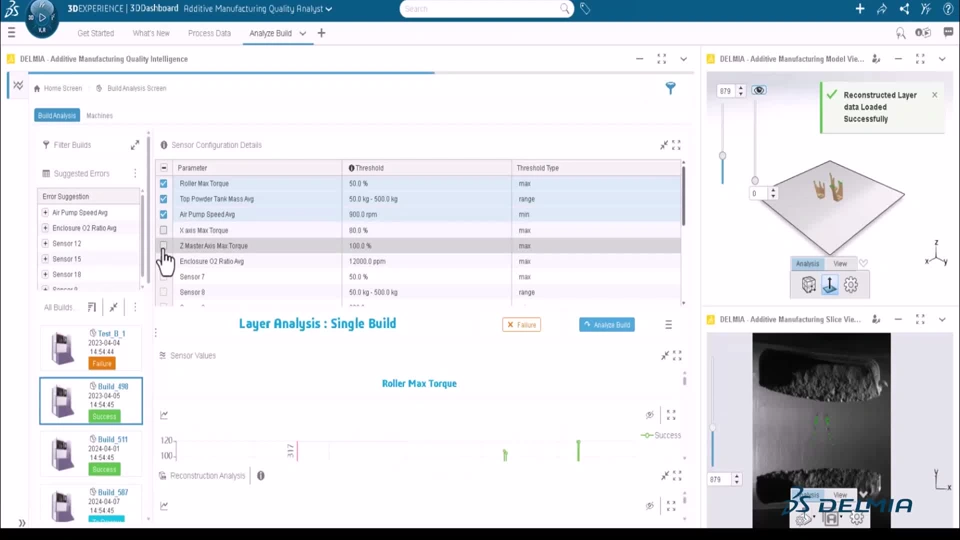Image resolution: width=960 pixels, height=540 pixels.
Task: Open the Build_511 build link
Action: 113,439
